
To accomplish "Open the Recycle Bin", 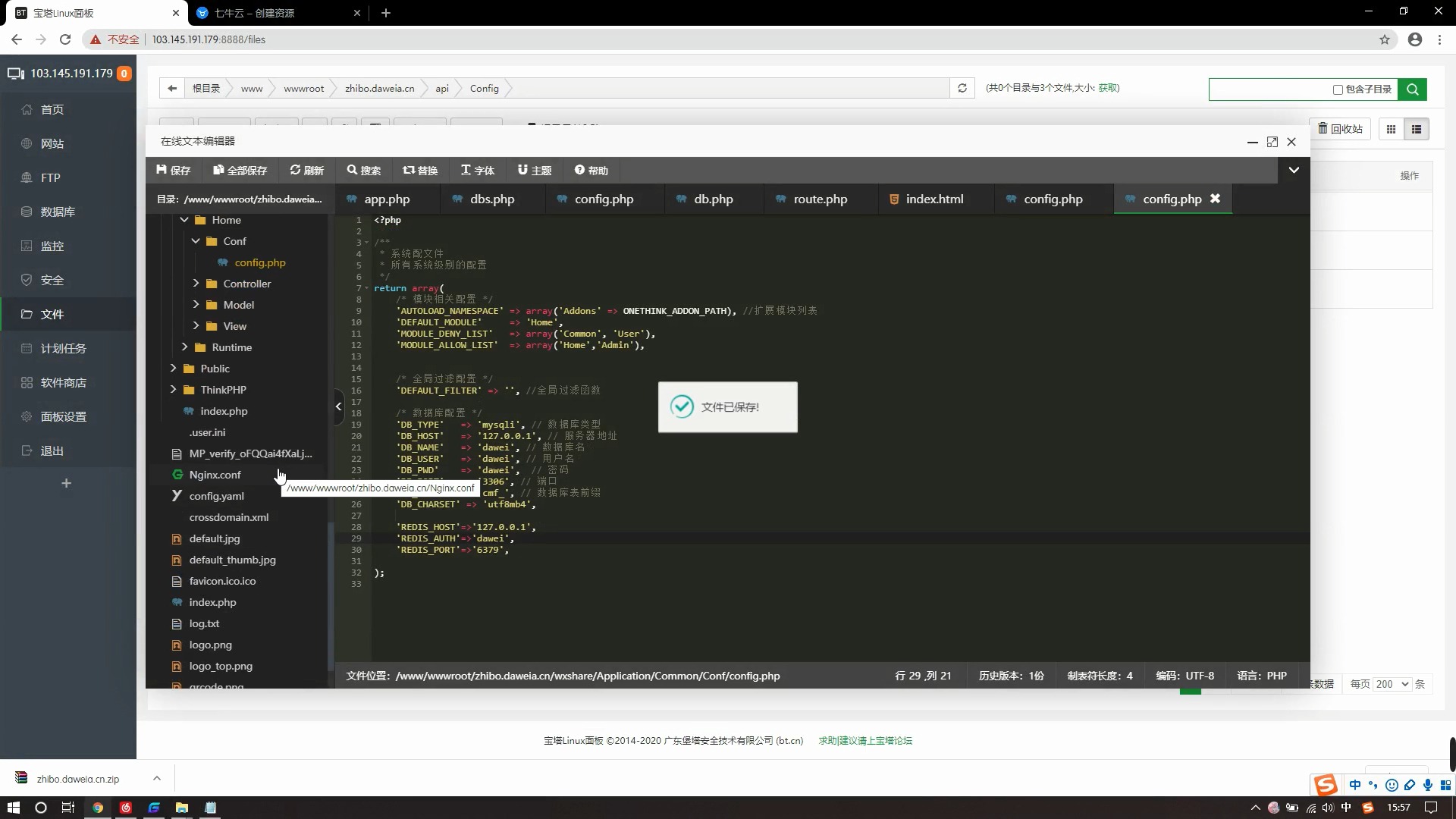I will 1340,129.
